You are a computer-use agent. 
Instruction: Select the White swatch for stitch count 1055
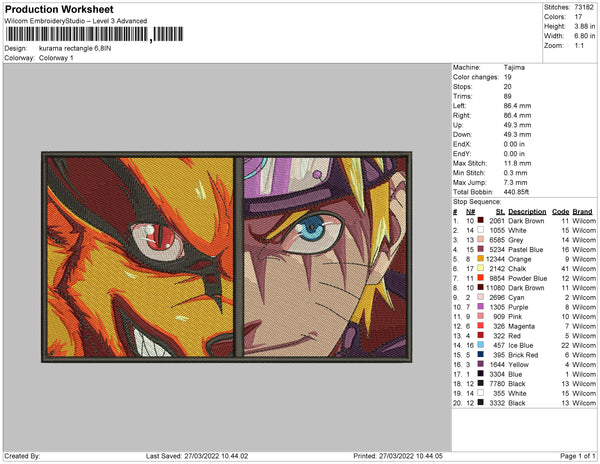(x=480, y=230)
